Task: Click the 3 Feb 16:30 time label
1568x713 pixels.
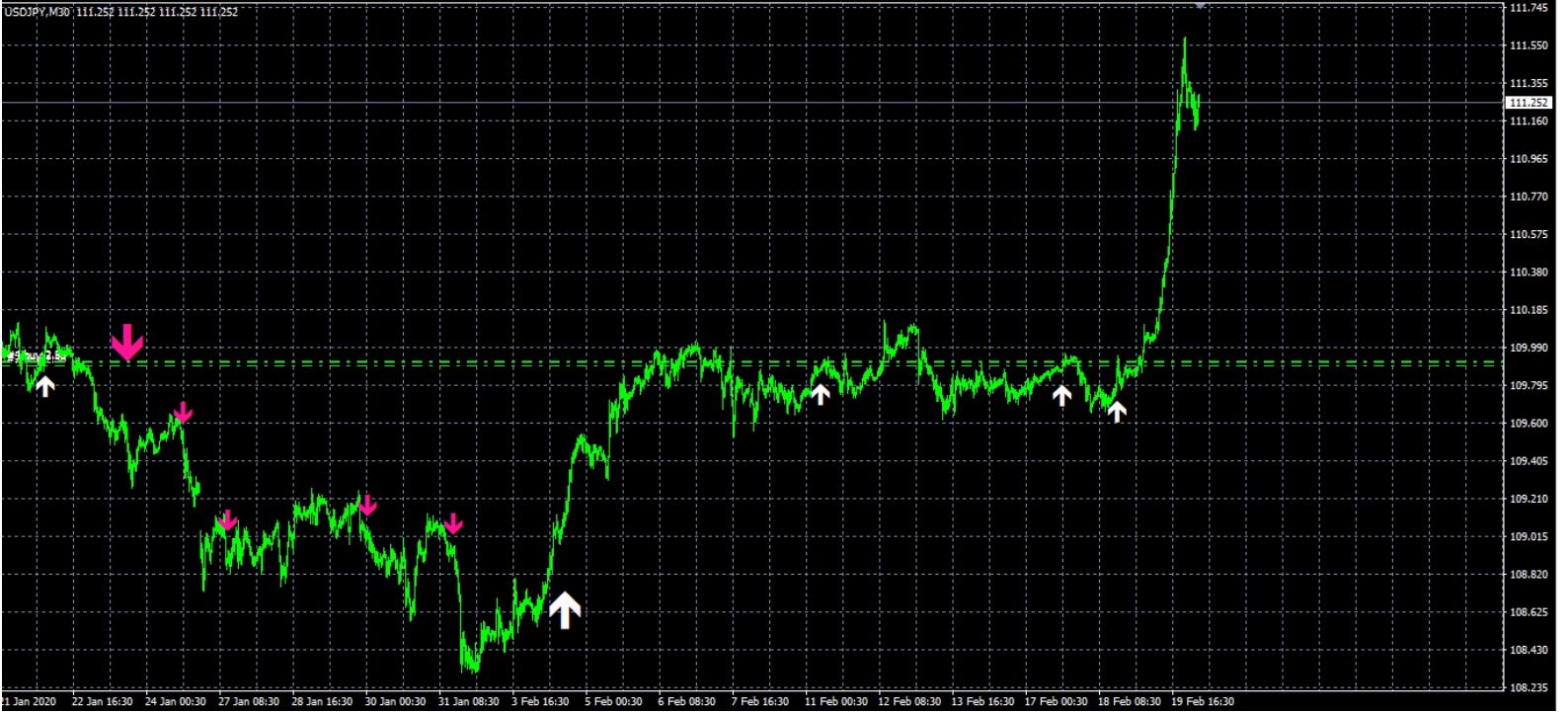Action: pos(540,702)
